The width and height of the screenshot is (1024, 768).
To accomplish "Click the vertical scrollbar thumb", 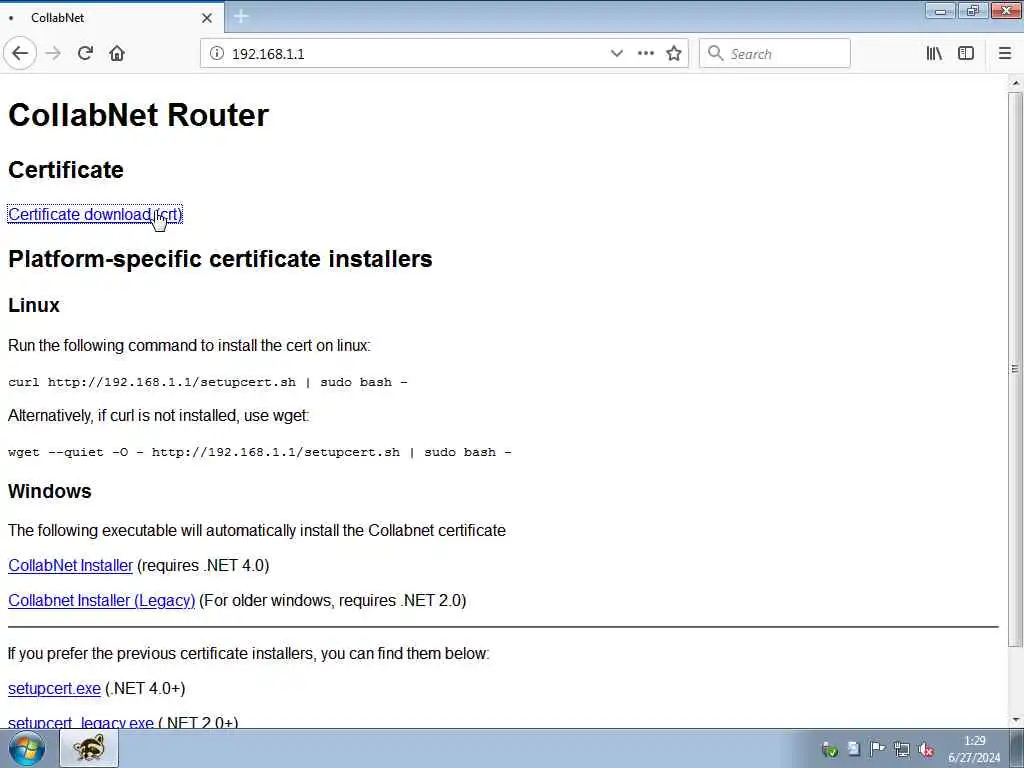I will (1015, 369).
